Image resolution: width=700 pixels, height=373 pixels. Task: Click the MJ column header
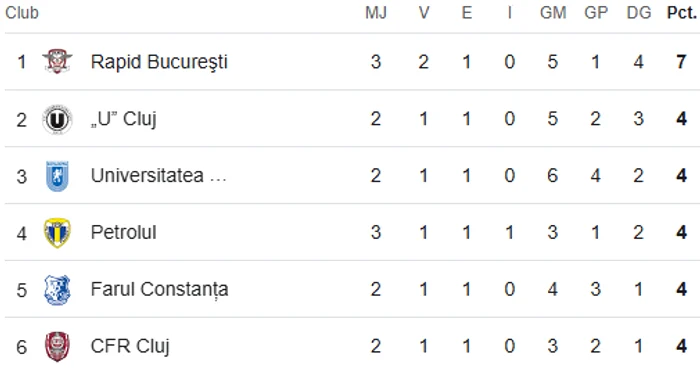tap(376, 13)
